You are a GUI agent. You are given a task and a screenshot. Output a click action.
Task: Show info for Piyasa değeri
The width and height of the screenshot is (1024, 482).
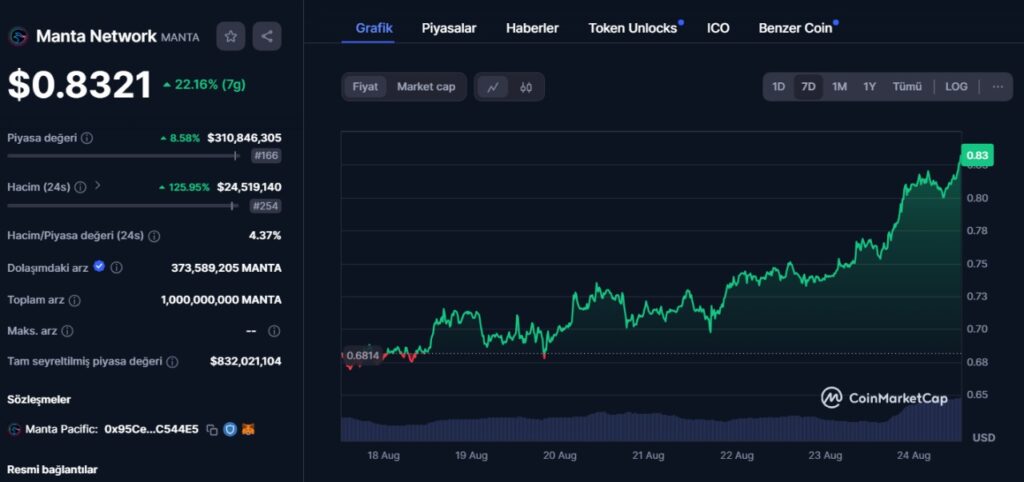point(87,138)
